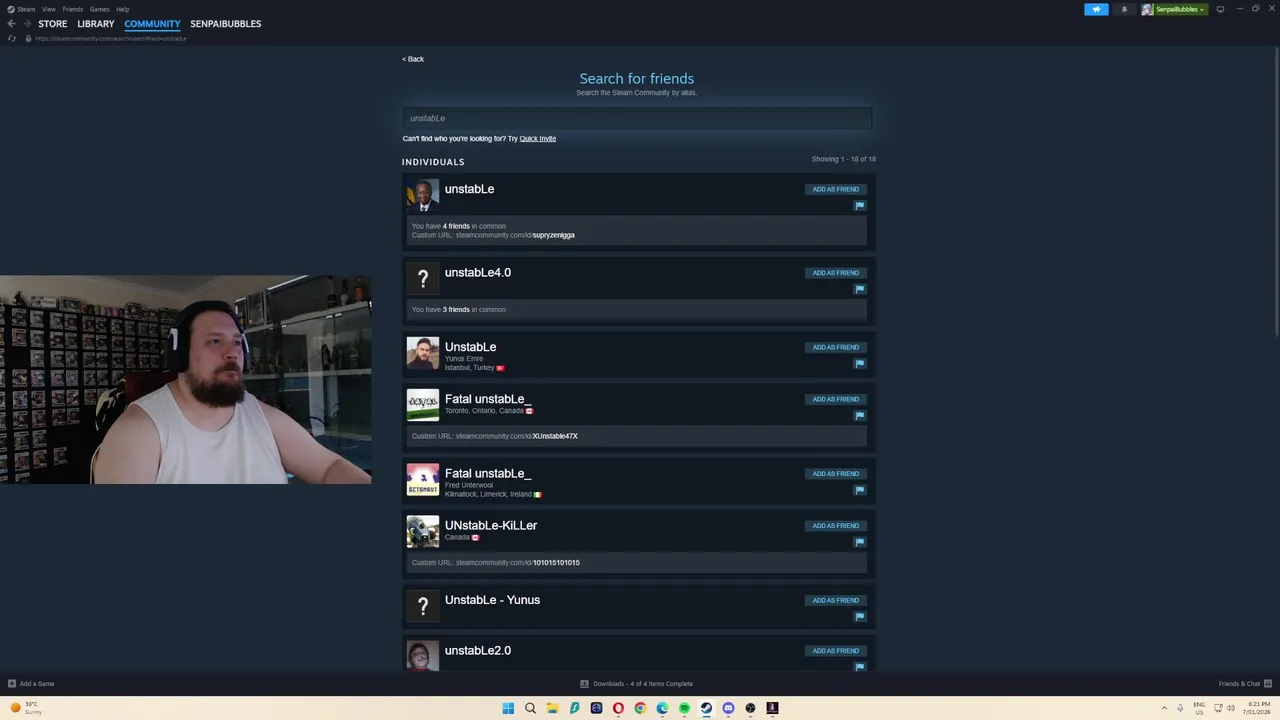Screen dimensions: 1280x720
Task: Select the COMMUNITY tab
Action: coord(152,23)
